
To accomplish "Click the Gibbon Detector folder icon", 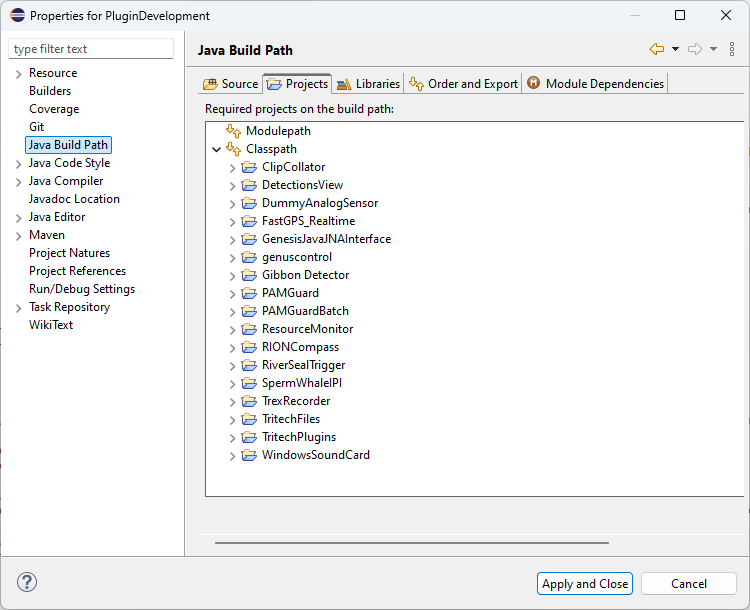I will [x=249, y=275].
